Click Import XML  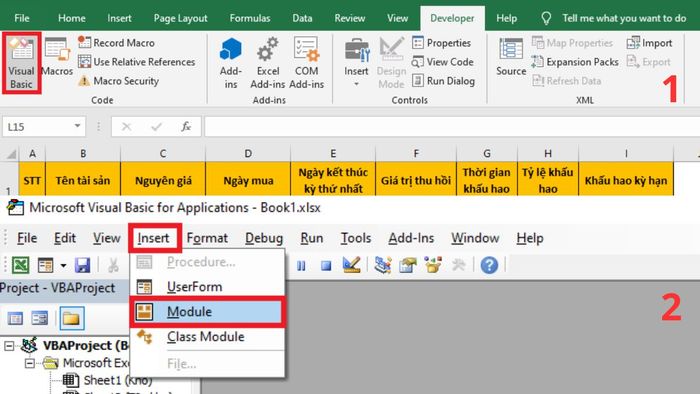coord(649,43)
